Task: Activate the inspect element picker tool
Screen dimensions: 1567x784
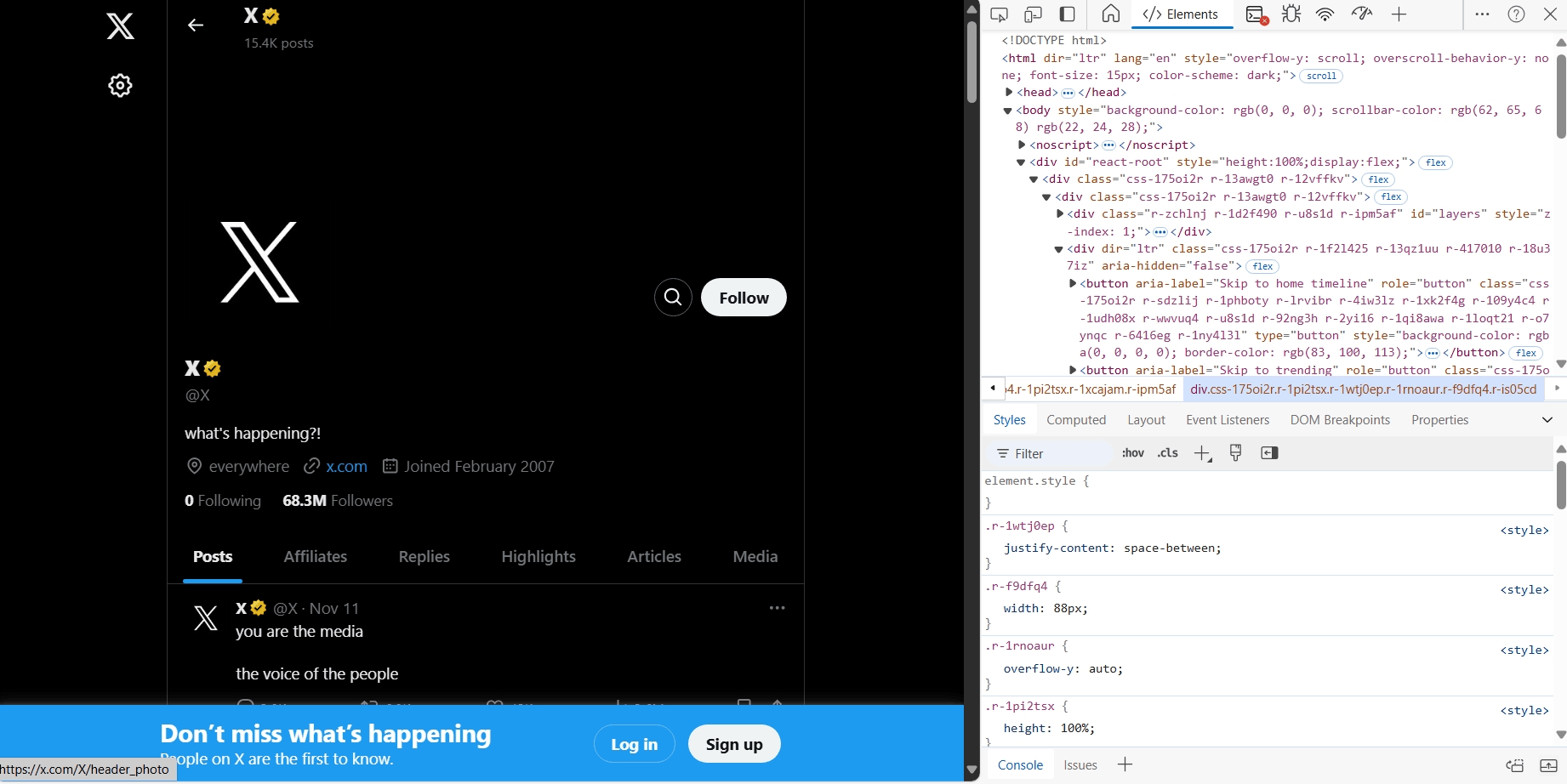Action: pos(1000,14)
